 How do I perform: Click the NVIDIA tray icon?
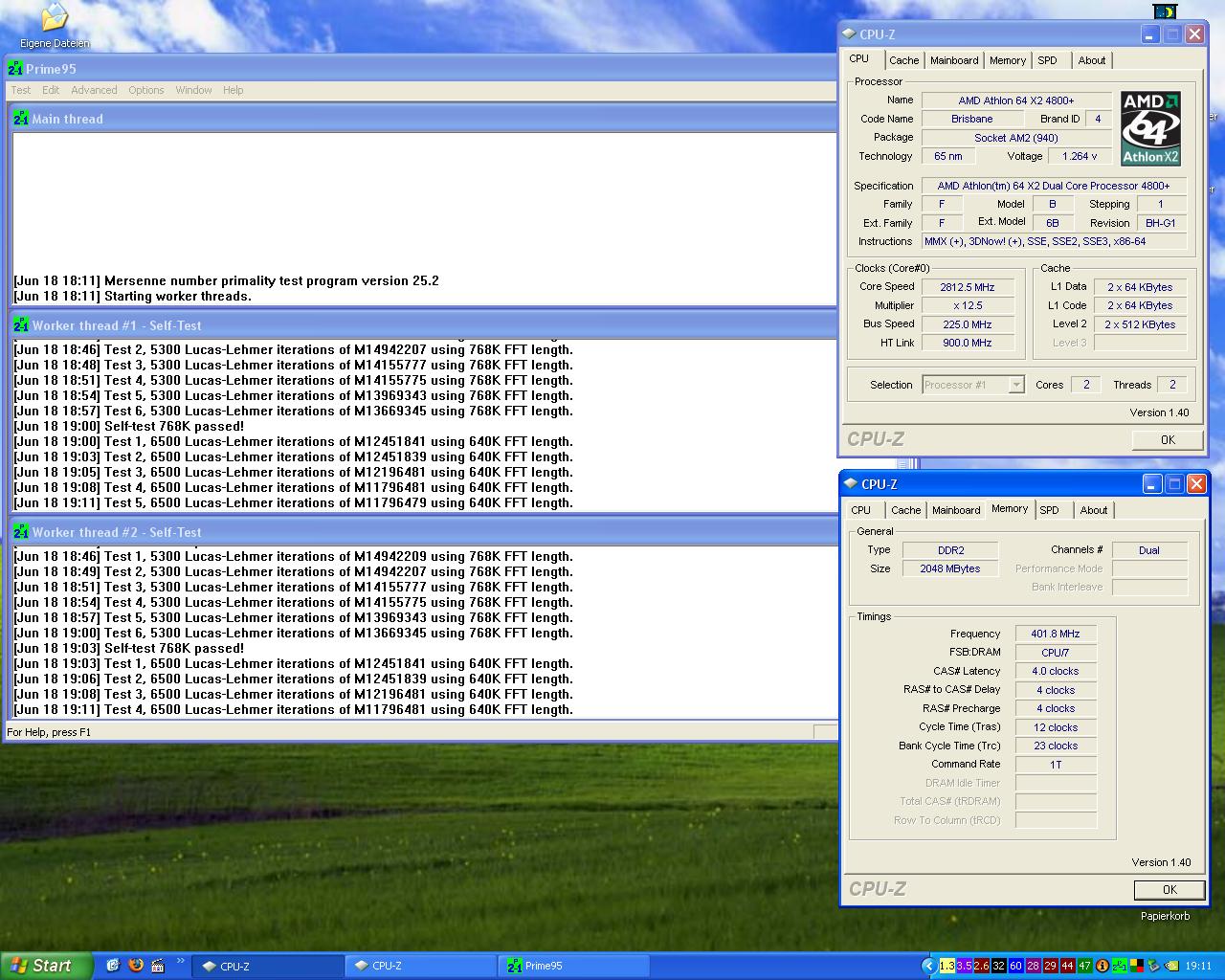[1171, 966]
